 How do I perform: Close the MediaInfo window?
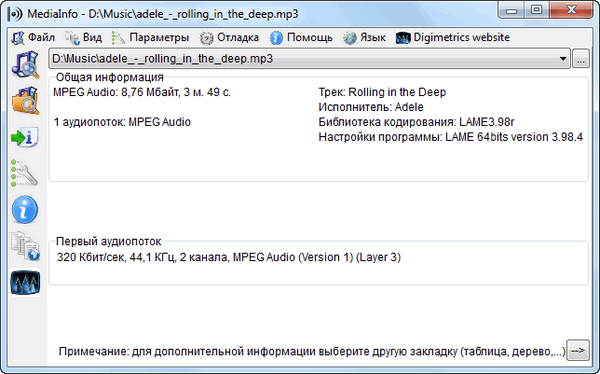tap(571, 10)
